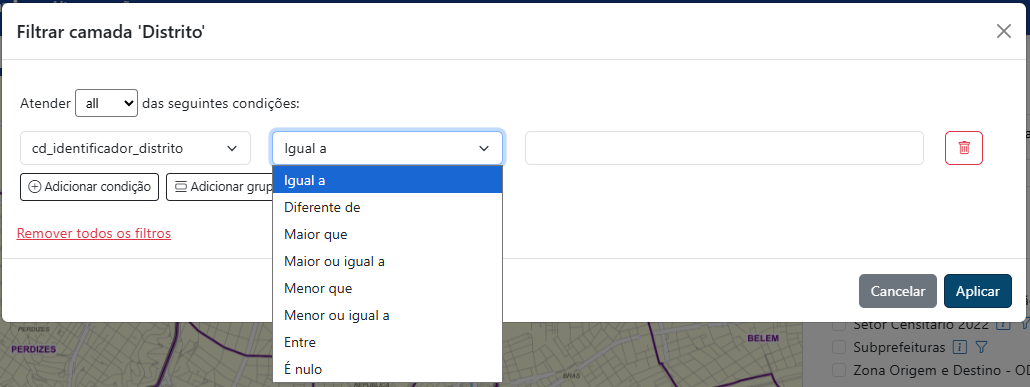Screen dimensions: 1030x387
Task: Check the Setor Censitário 2022 layer checkbox
Action: [839, 326]
